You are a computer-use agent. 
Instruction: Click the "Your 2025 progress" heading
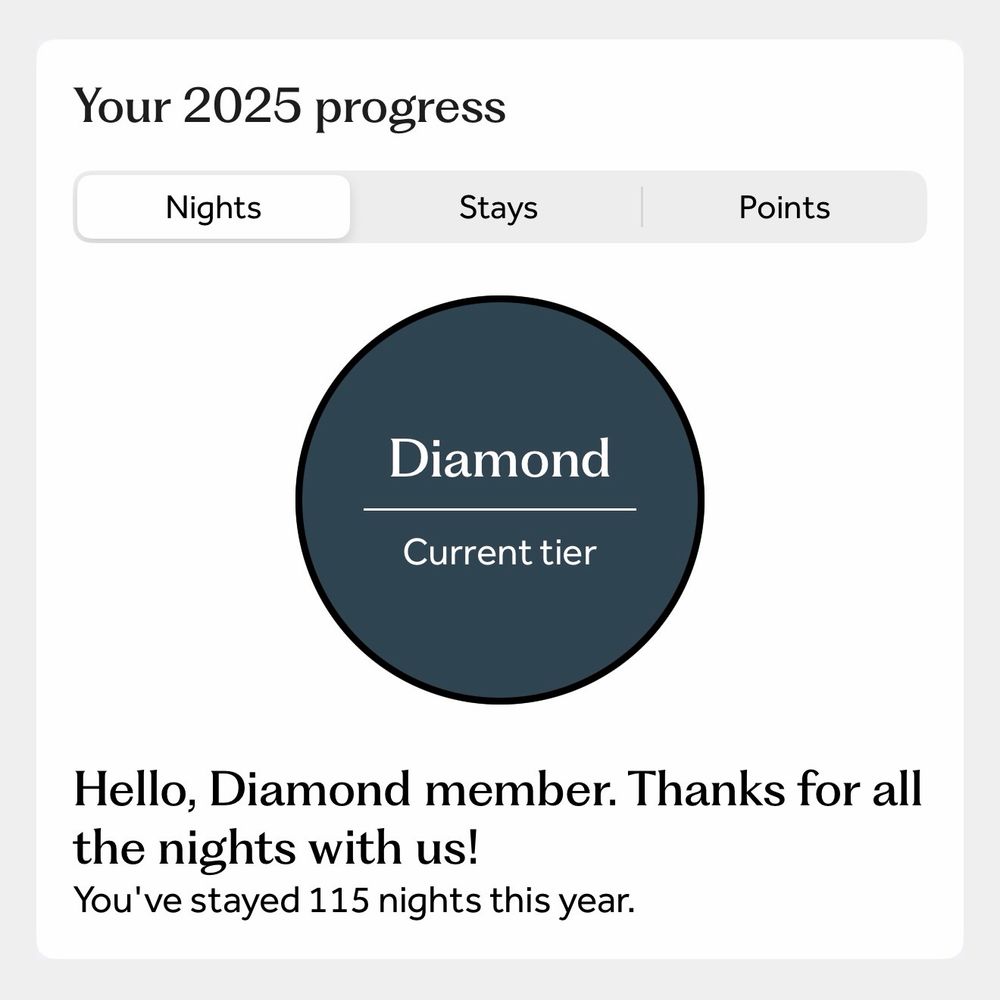click(x=290, y=107)
